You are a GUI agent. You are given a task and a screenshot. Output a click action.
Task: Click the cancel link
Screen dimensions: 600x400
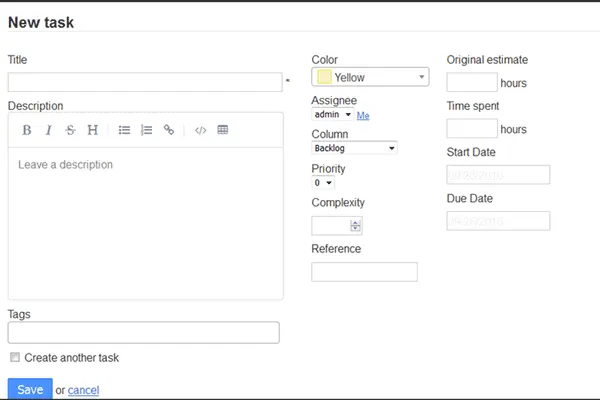pyautogui.click(x=84, y=390)
